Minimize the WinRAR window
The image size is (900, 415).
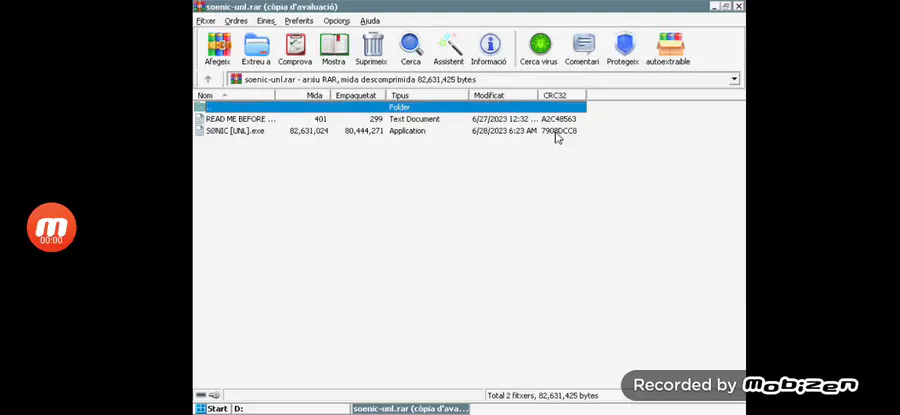point(715,6)
